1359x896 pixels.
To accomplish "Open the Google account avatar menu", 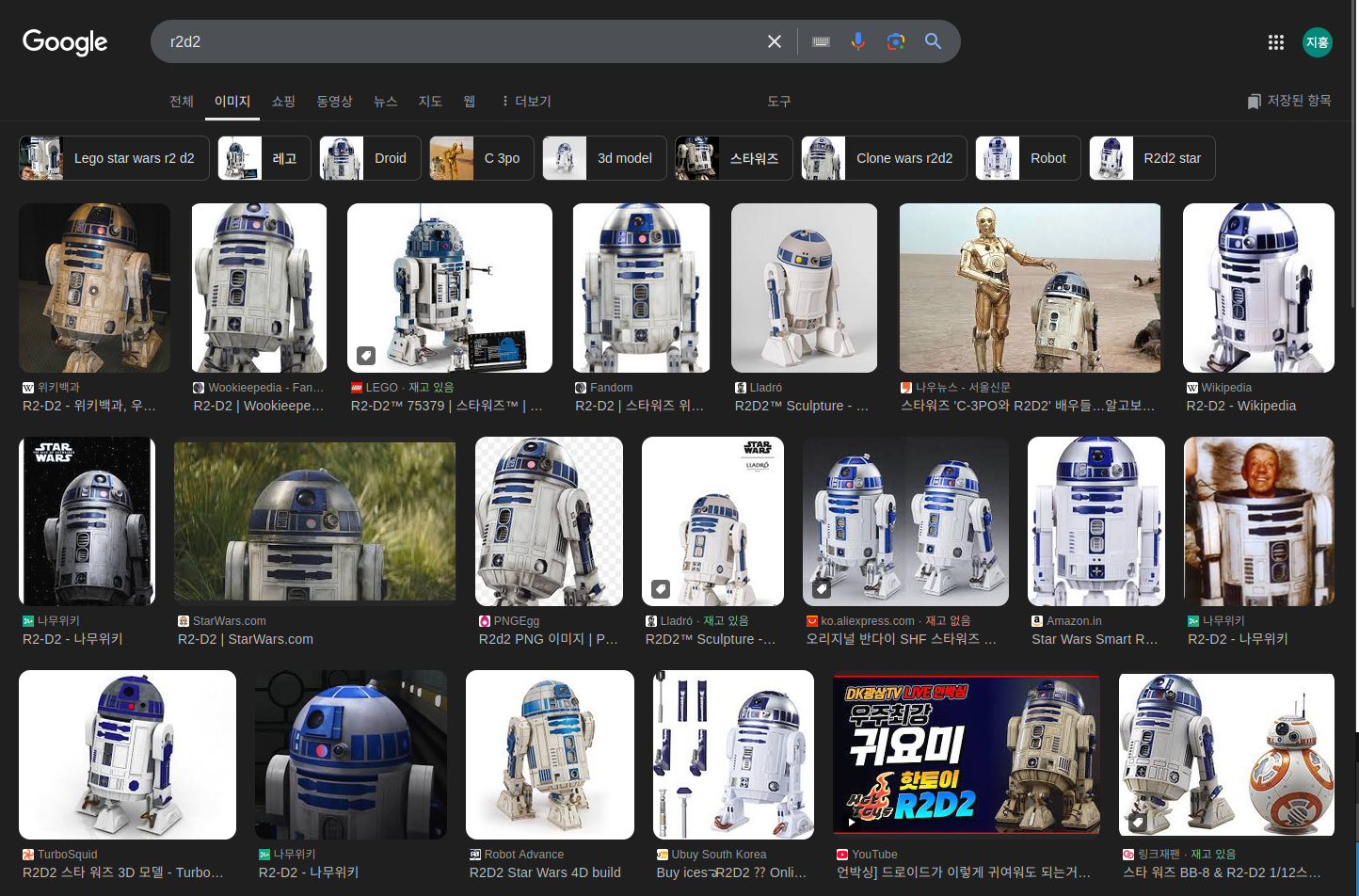I will coord(1318,42).
